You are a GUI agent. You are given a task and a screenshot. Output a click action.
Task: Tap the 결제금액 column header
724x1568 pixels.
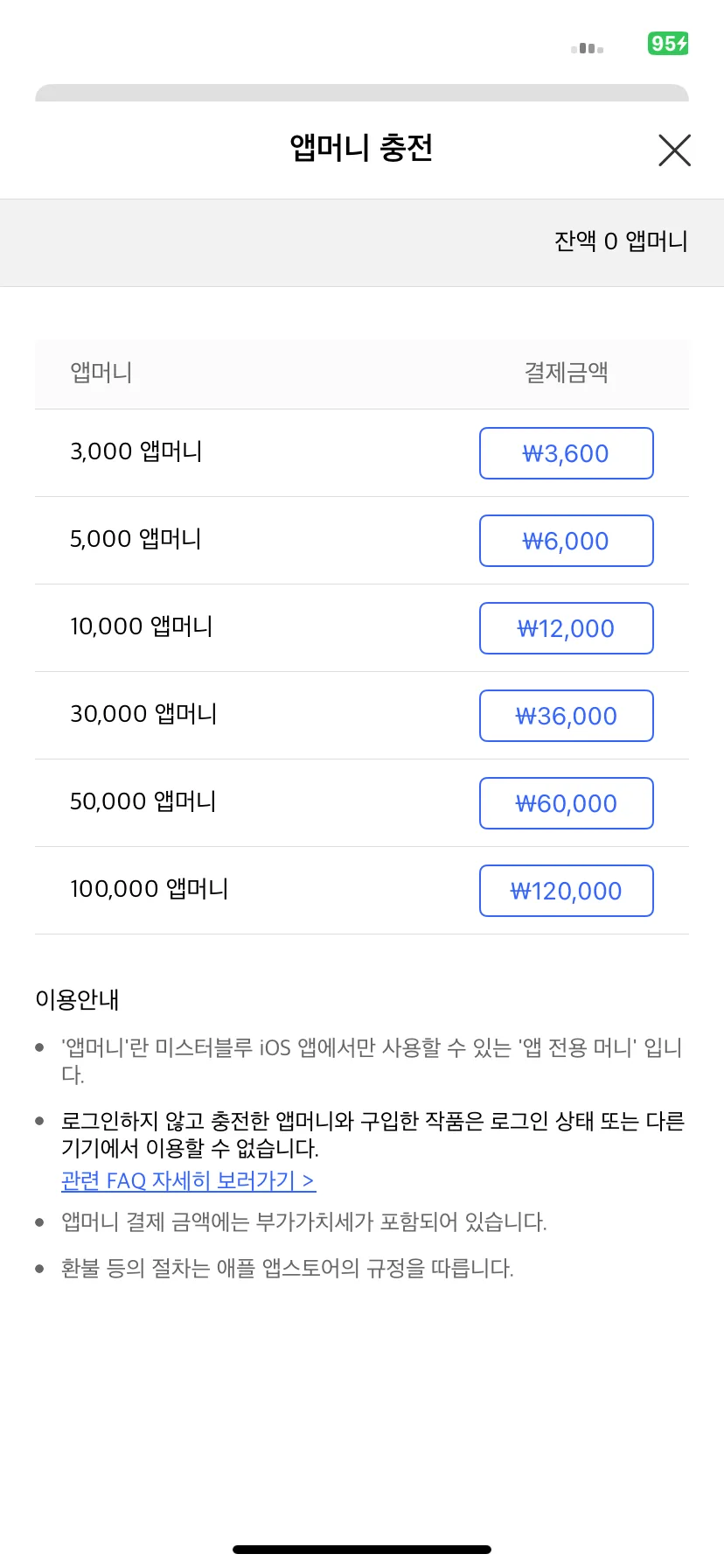point(567,373)
